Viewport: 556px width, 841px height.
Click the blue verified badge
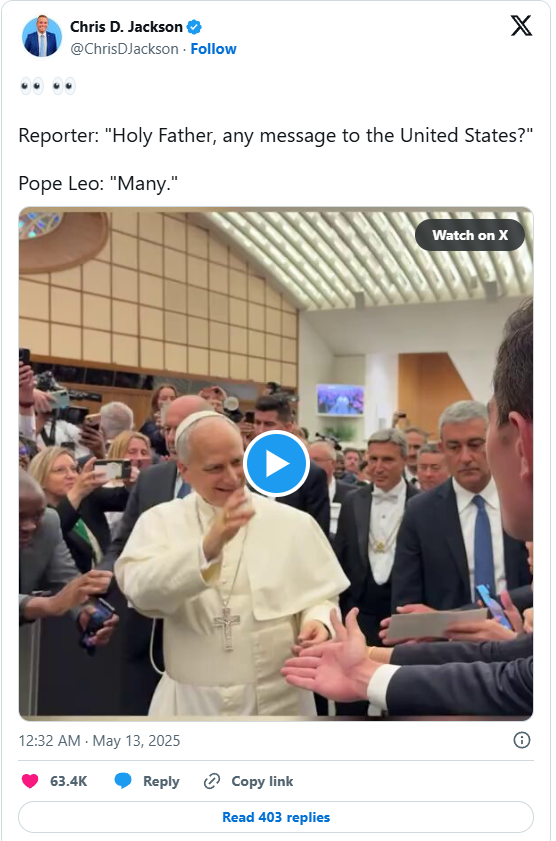(x=194, y=26)
